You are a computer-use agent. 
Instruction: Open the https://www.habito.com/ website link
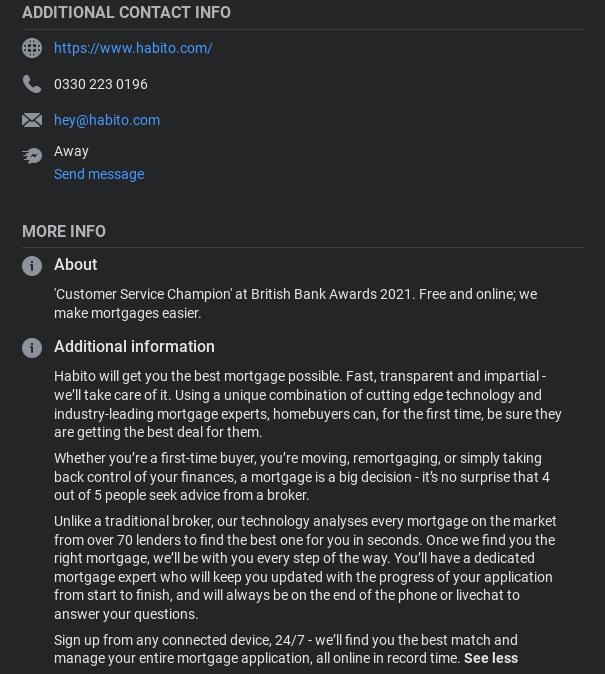133,48
